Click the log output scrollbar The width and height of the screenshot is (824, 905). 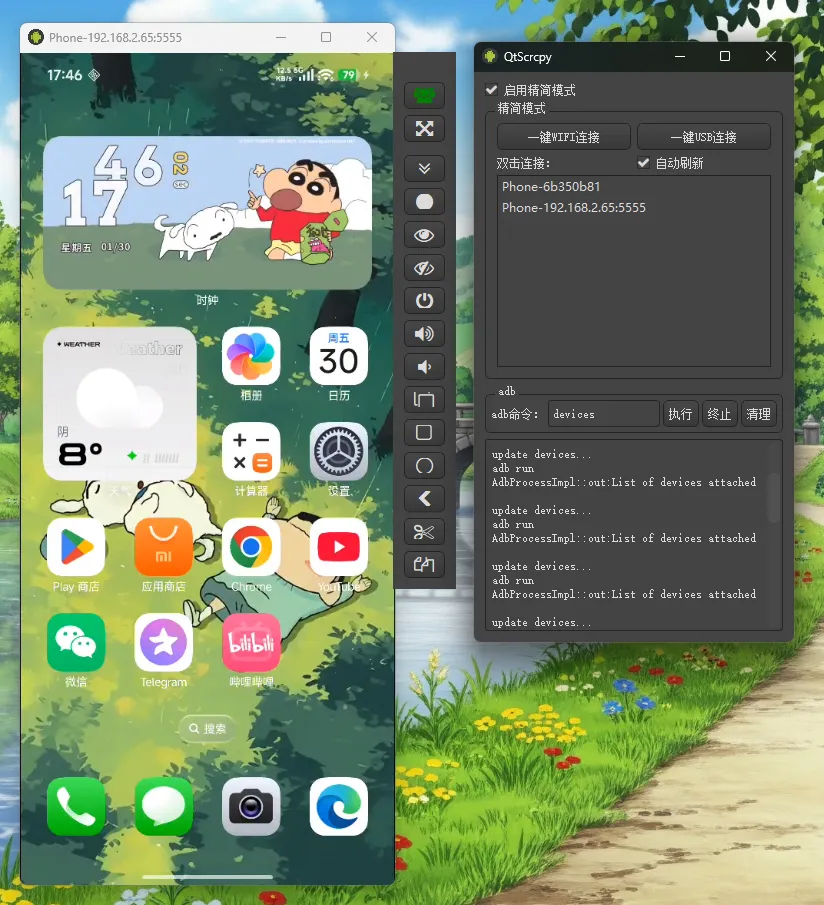[775, 498]
